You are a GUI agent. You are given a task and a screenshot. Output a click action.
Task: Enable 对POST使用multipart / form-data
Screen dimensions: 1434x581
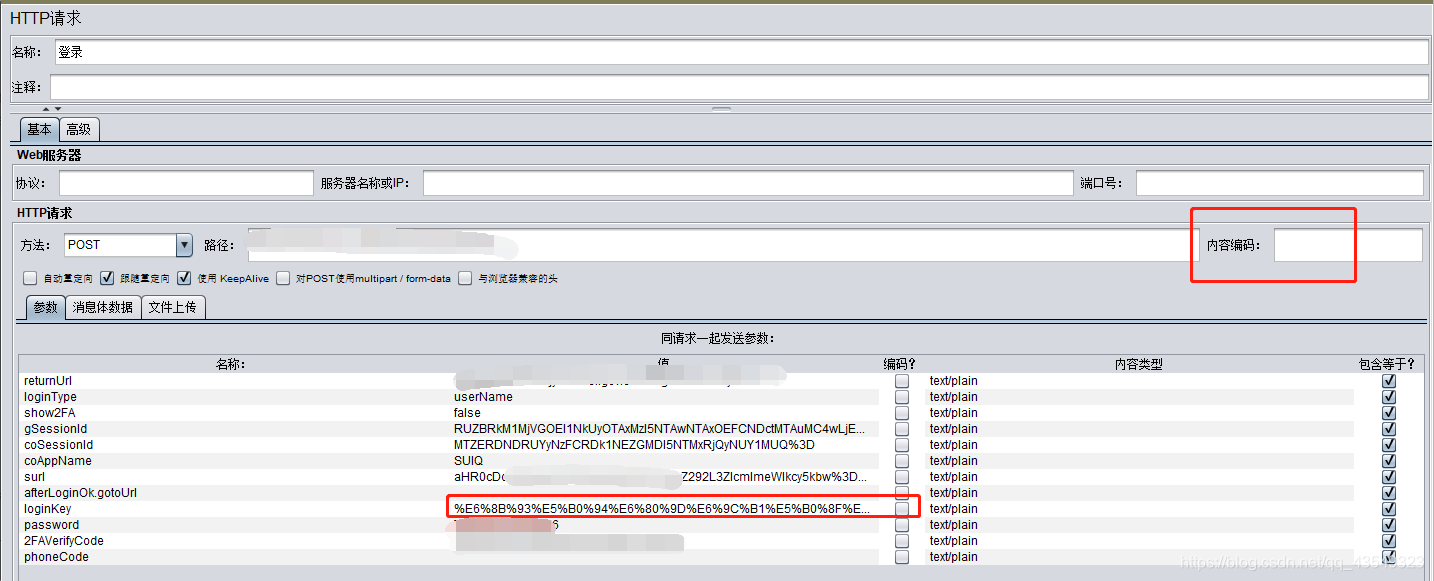coord(282,278)
